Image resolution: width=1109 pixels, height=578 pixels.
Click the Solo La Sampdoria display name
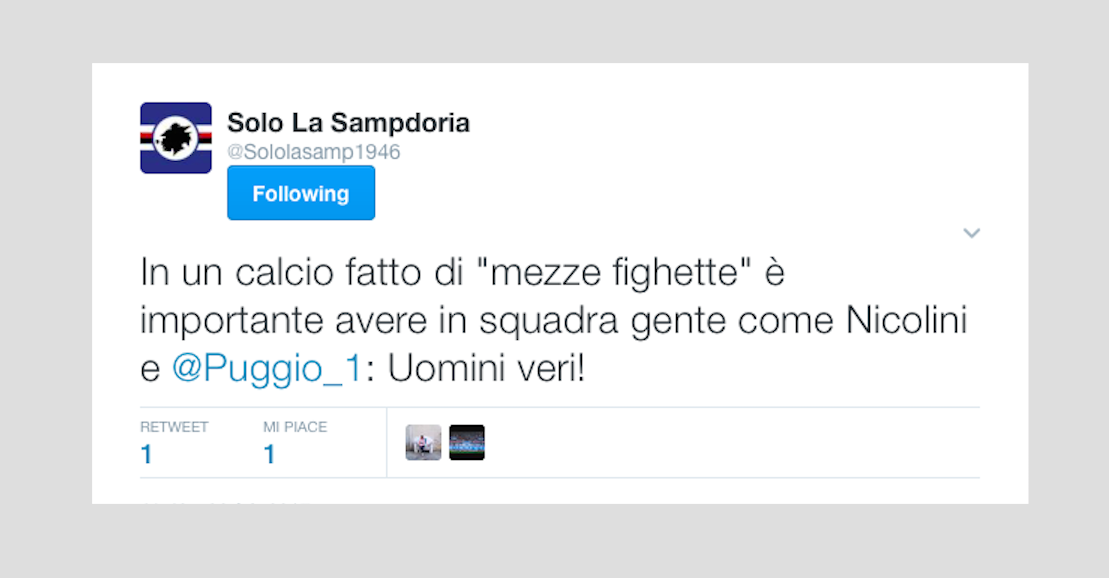tap(346, 122)
